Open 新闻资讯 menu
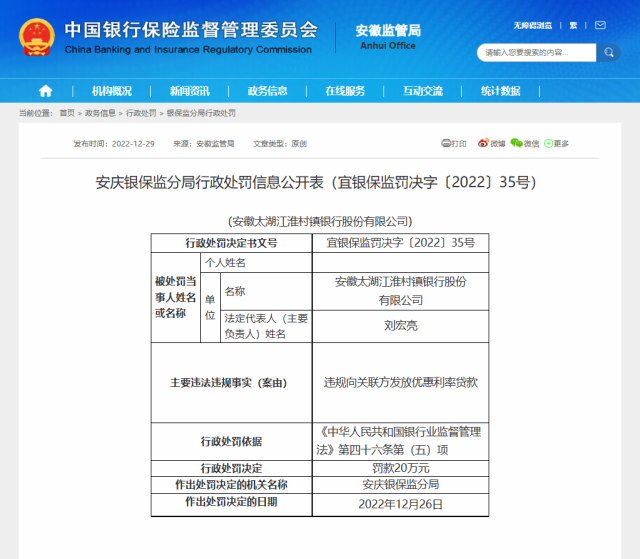This screenshot has width=640, height=559. pyautogui.click(x=190, y=91)
